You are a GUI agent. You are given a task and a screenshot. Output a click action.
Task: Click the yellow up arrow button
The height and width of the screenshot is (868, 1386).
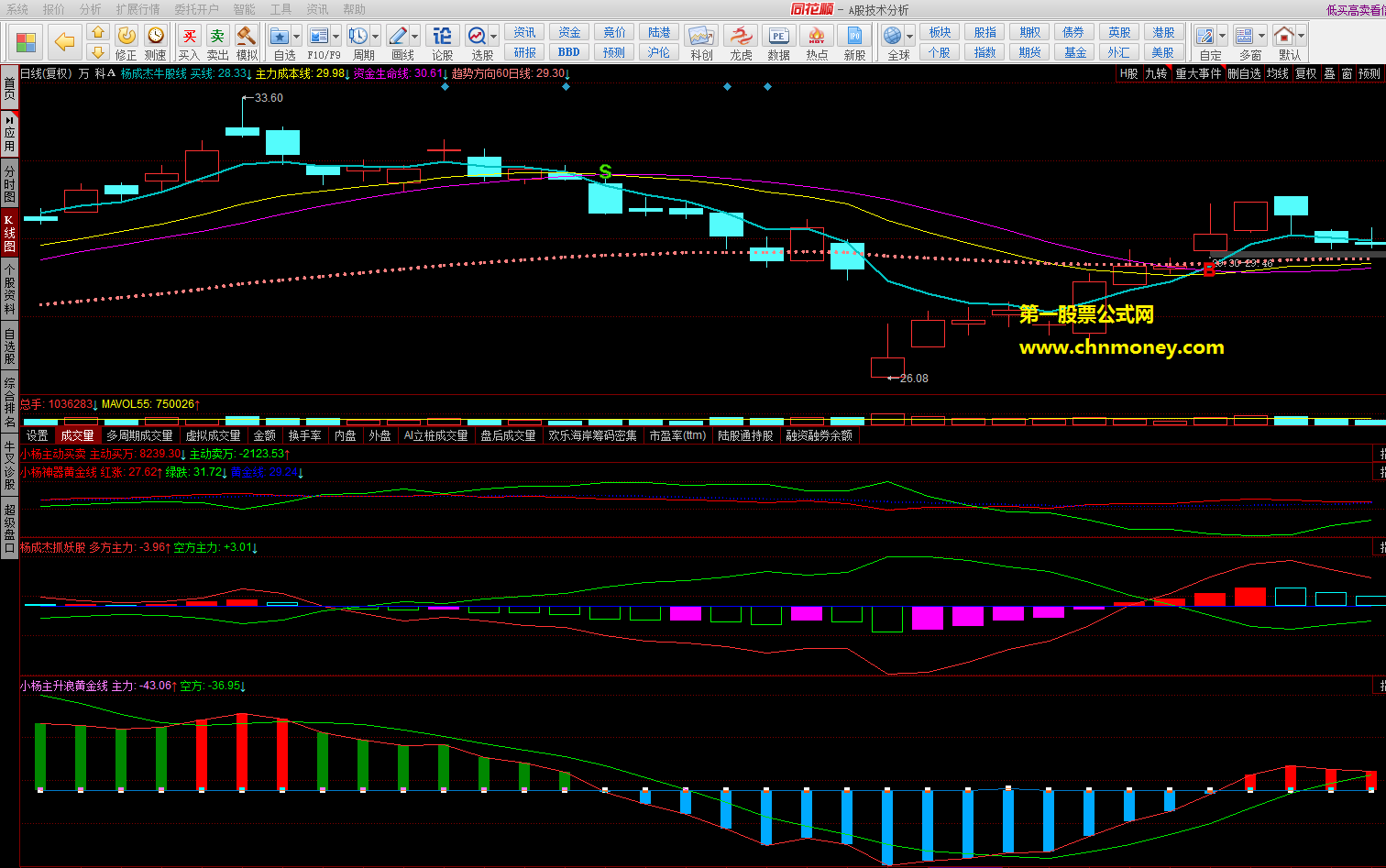point(98,32)
